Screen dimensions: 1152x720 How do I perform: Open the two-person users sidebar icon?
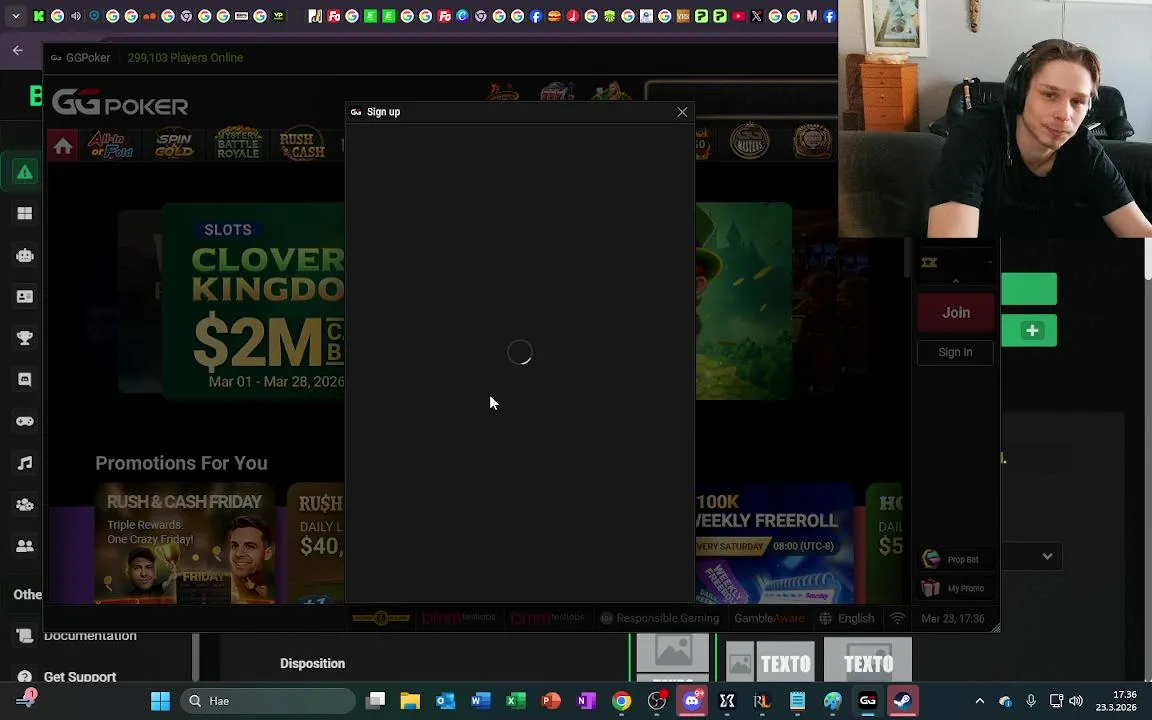(x=24, y=546)
